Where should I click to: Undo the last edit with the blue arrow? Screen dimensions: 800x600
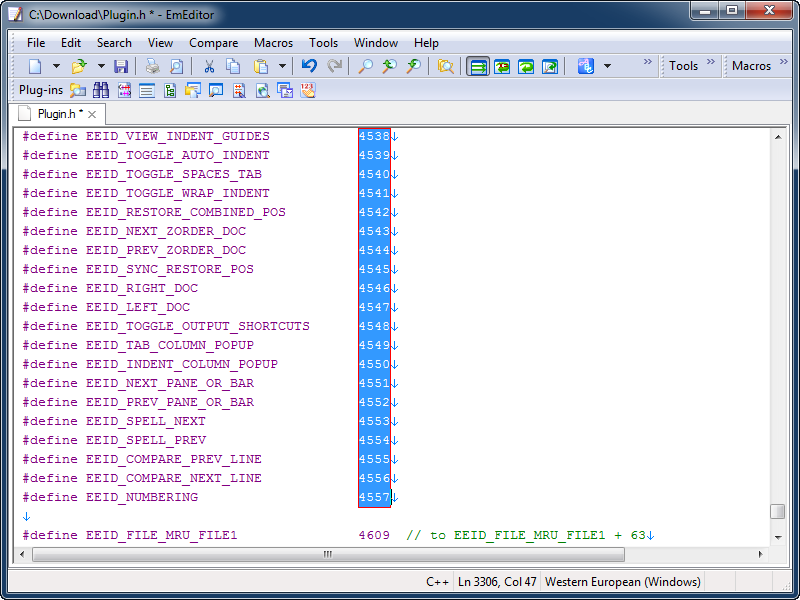pos(309,66)
